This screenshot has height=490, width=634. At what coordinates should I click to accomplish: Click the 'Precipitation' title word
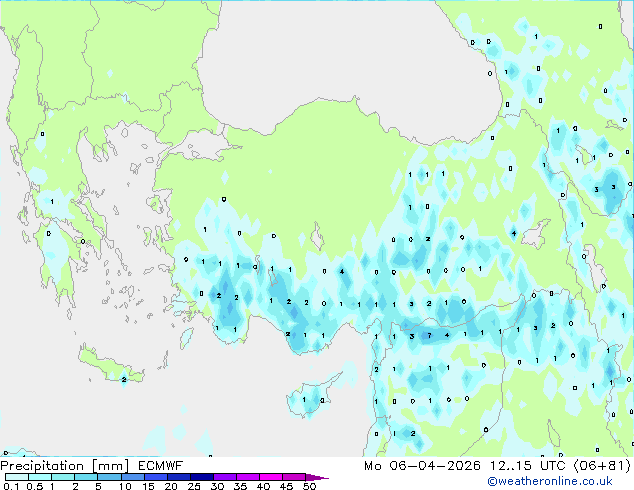[x=42, y=466]
